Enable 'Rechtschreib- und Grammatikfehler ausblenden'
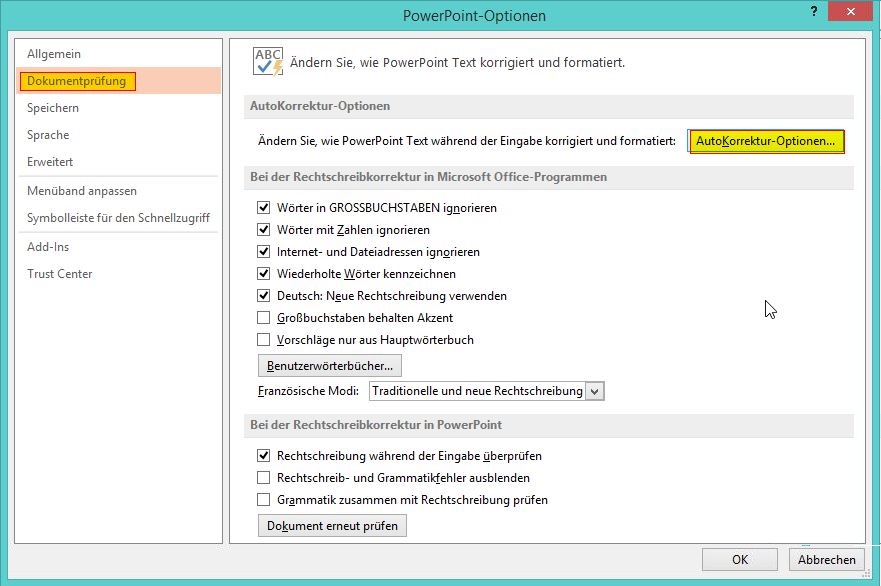This screenshot has width=881, height=586. [264, 478]
